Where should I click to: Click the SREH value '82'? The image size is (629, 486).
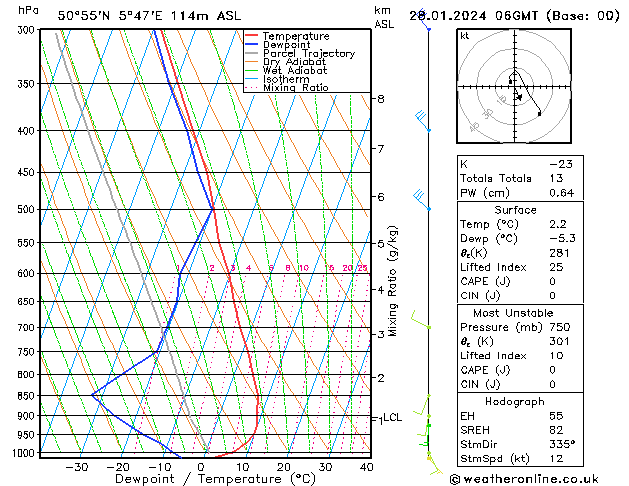coord(556,430)
